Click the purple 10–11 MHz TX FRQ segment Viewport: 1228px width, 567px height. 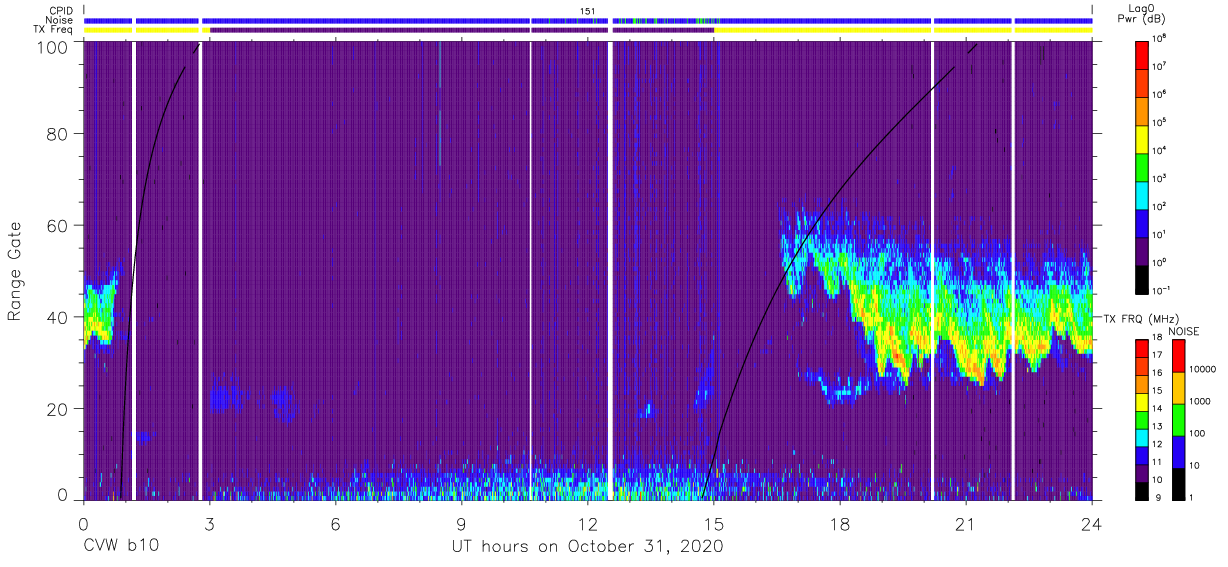[1144, 471]
